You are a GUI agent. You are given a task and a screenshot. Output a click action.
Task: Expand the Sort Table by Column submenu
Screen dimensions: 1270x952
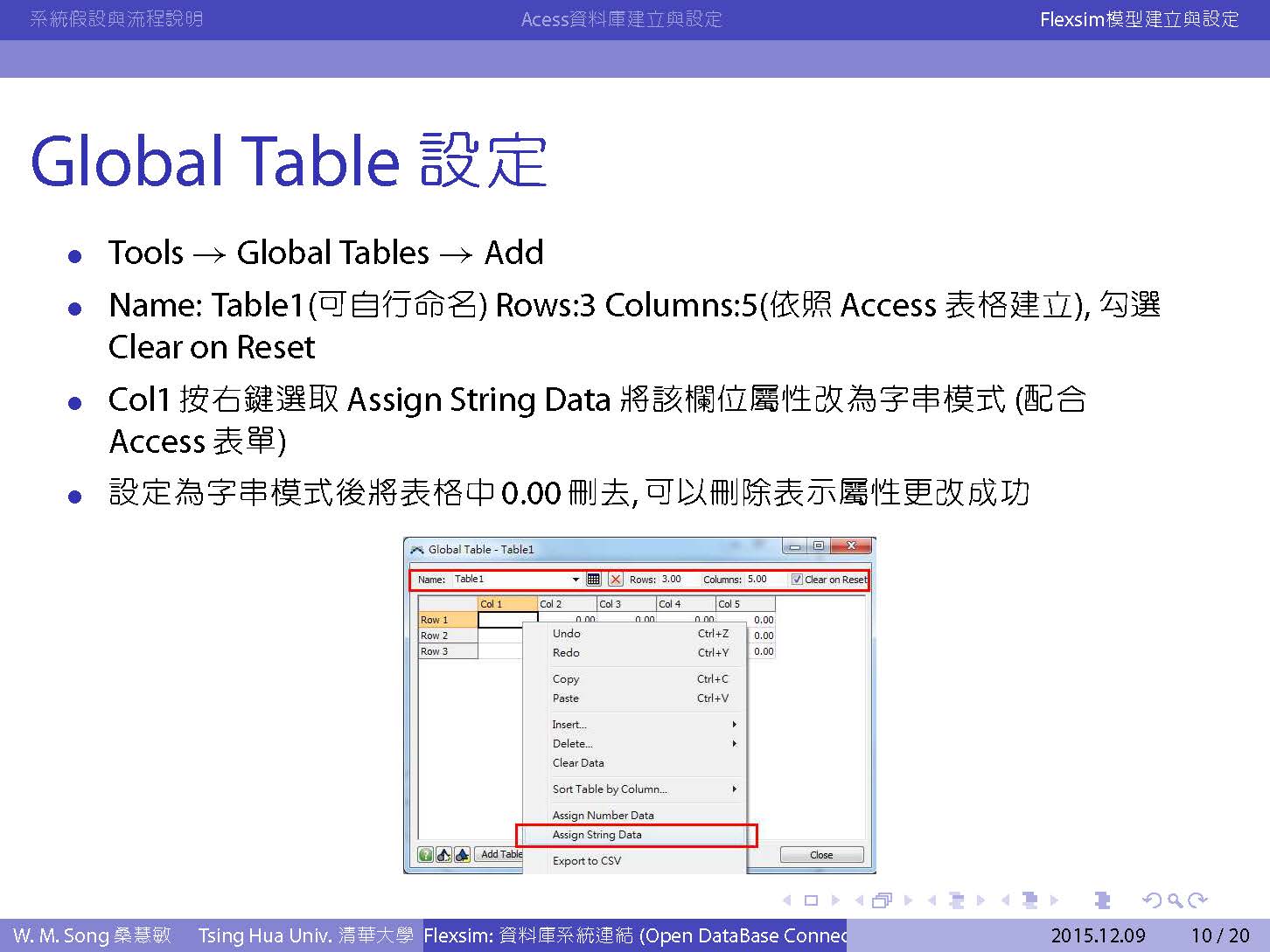pos(645,789)
